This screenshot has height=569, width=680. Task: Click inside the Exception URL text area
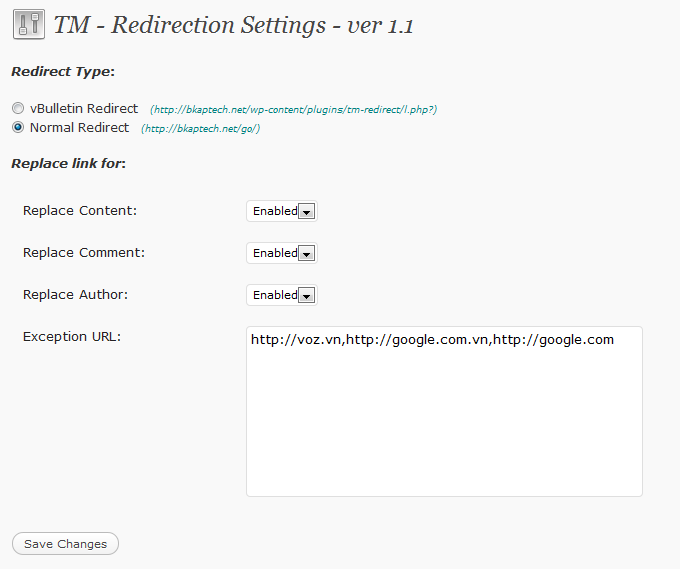click(x=444, y=412)
